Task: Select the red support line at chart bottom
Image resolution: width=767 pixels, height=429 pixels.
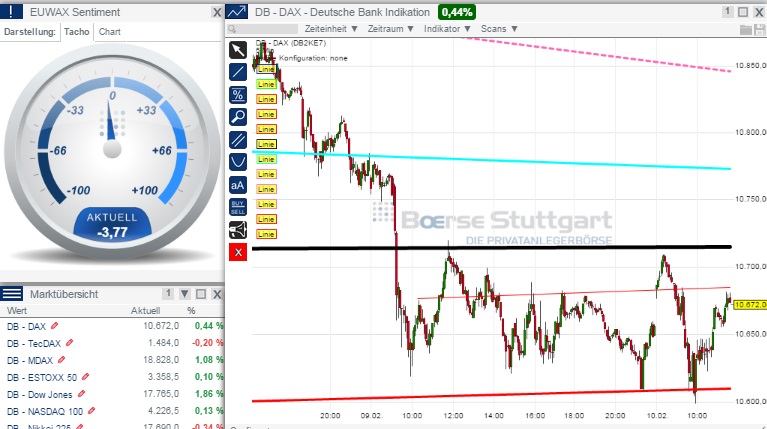Action: coord(491,395)
